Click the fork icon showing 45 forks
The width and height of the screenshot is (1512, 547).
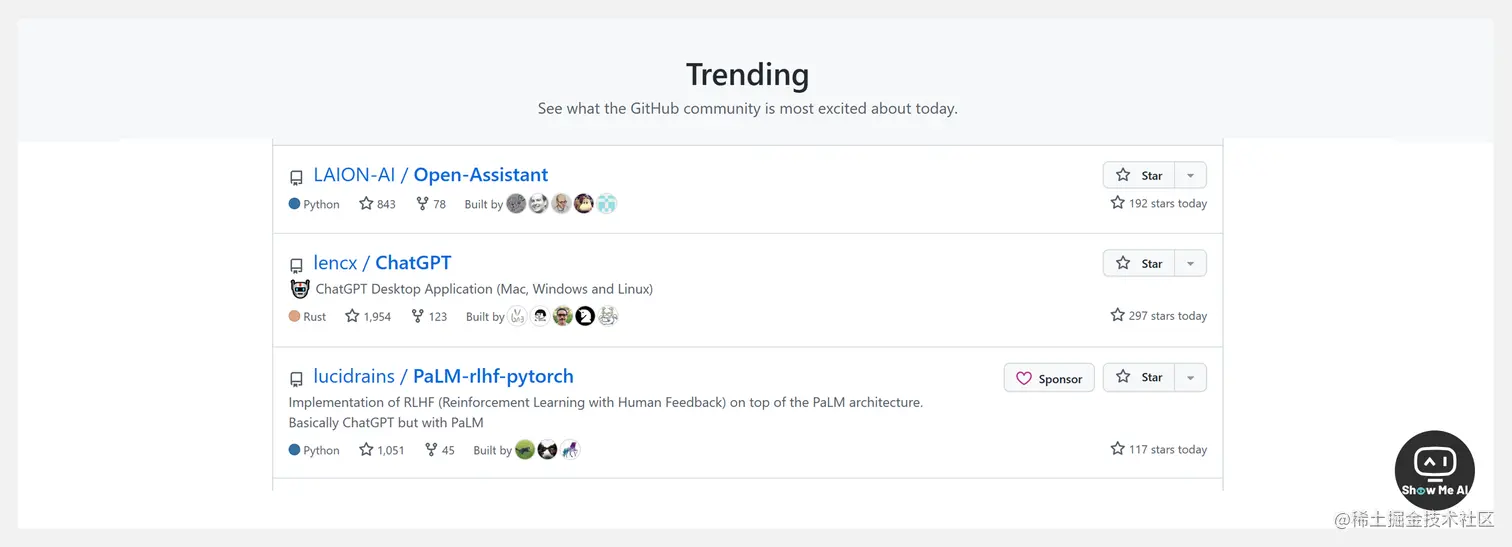(x=431, y=450)
